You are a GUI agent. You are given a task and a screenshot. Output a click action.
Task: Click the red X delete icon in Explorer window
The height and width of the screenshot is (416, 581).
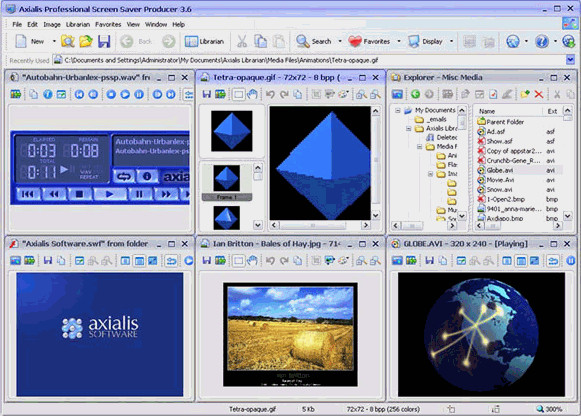click(x=538, y=94)
